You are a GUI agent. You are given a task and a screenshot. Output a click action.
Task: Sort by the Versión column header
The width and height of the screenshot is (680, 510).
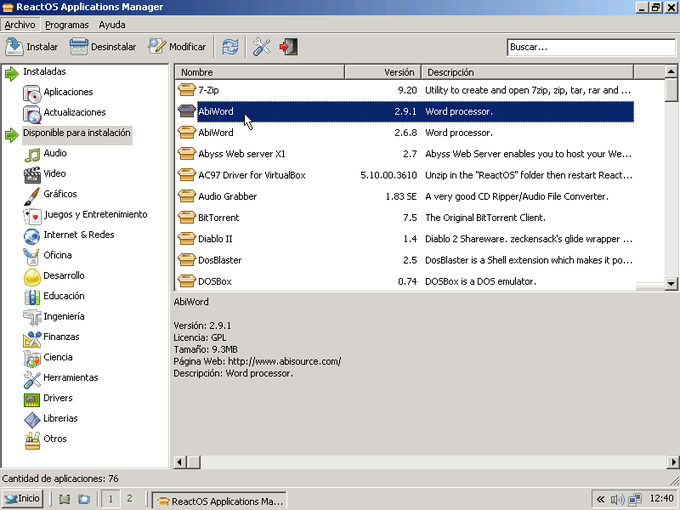tap(383, 72)
